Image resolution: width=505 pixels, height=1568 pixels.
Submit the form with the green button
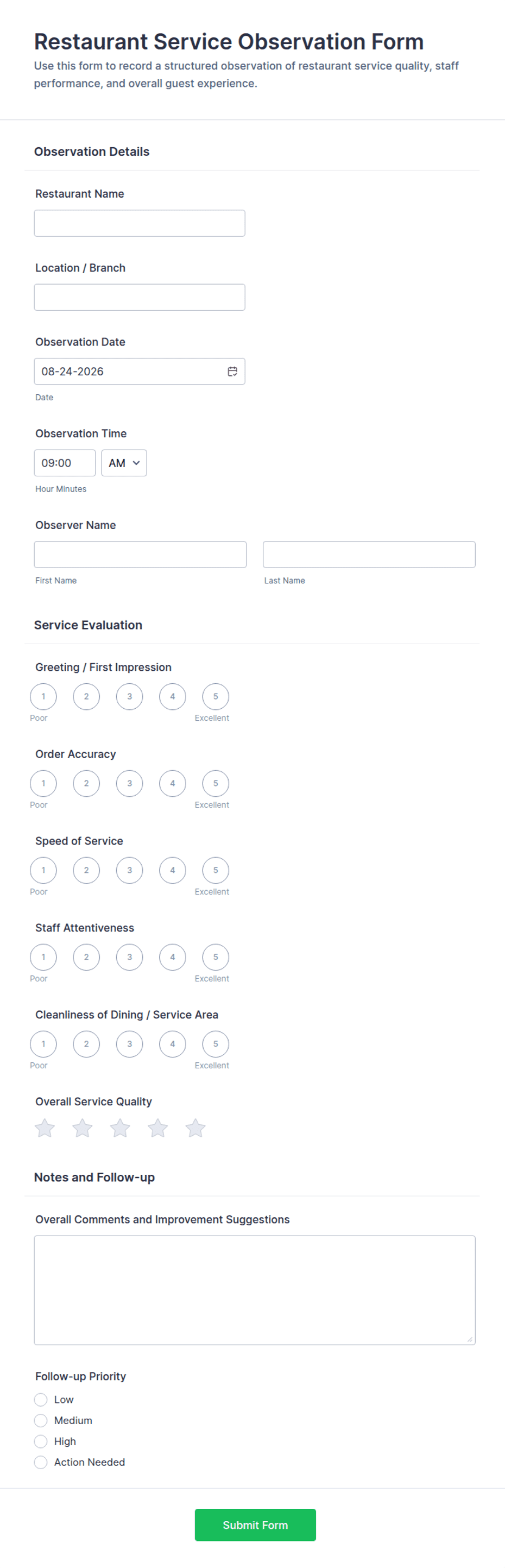pyautogui.click(x=256, y=1525)
